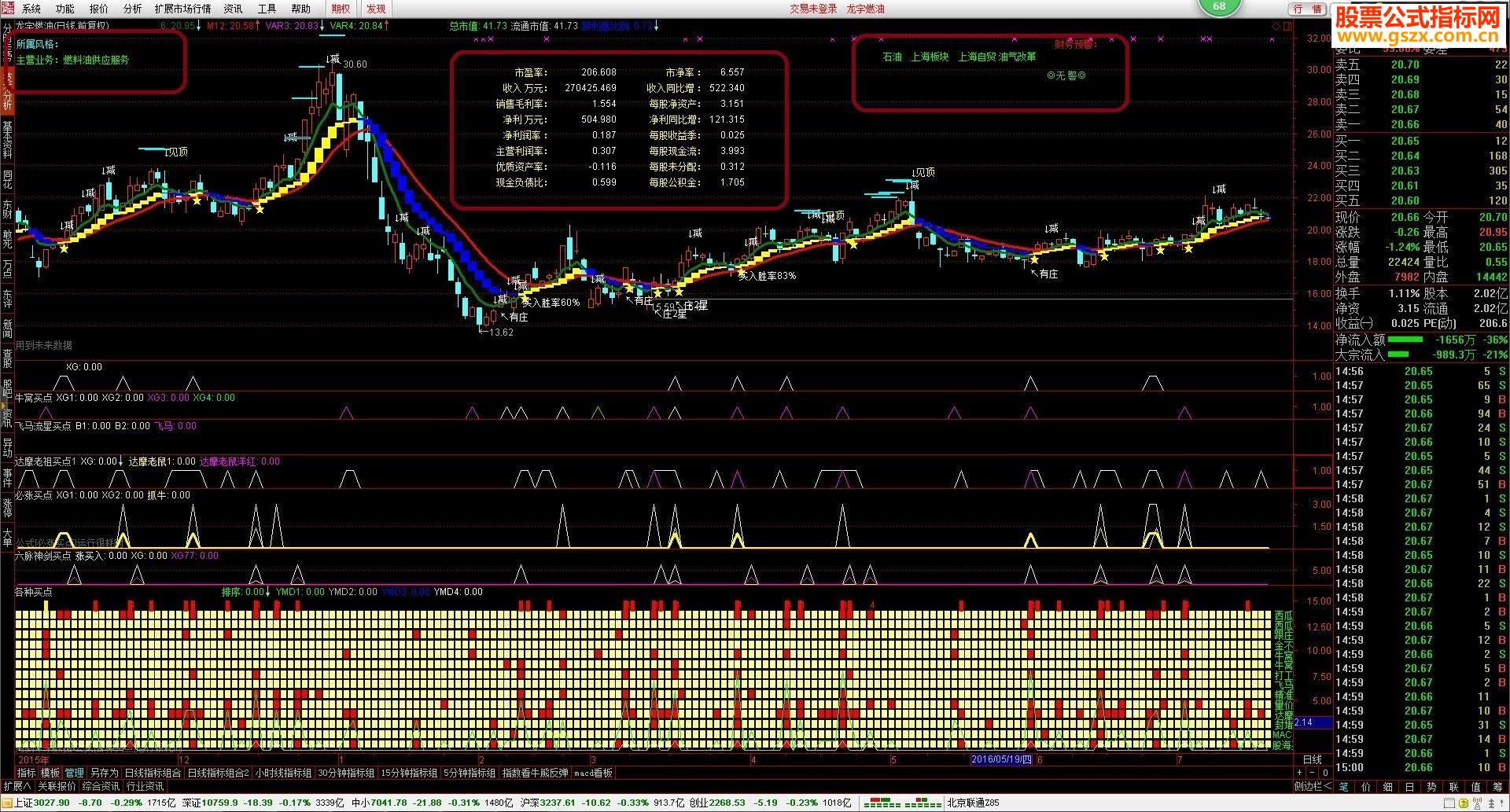Image resolution: width=1510 pixels, height=812 pixels.
Task: Open the 扩展市场行情 menu
Action: pyautogui.click(x=182, y=9)
